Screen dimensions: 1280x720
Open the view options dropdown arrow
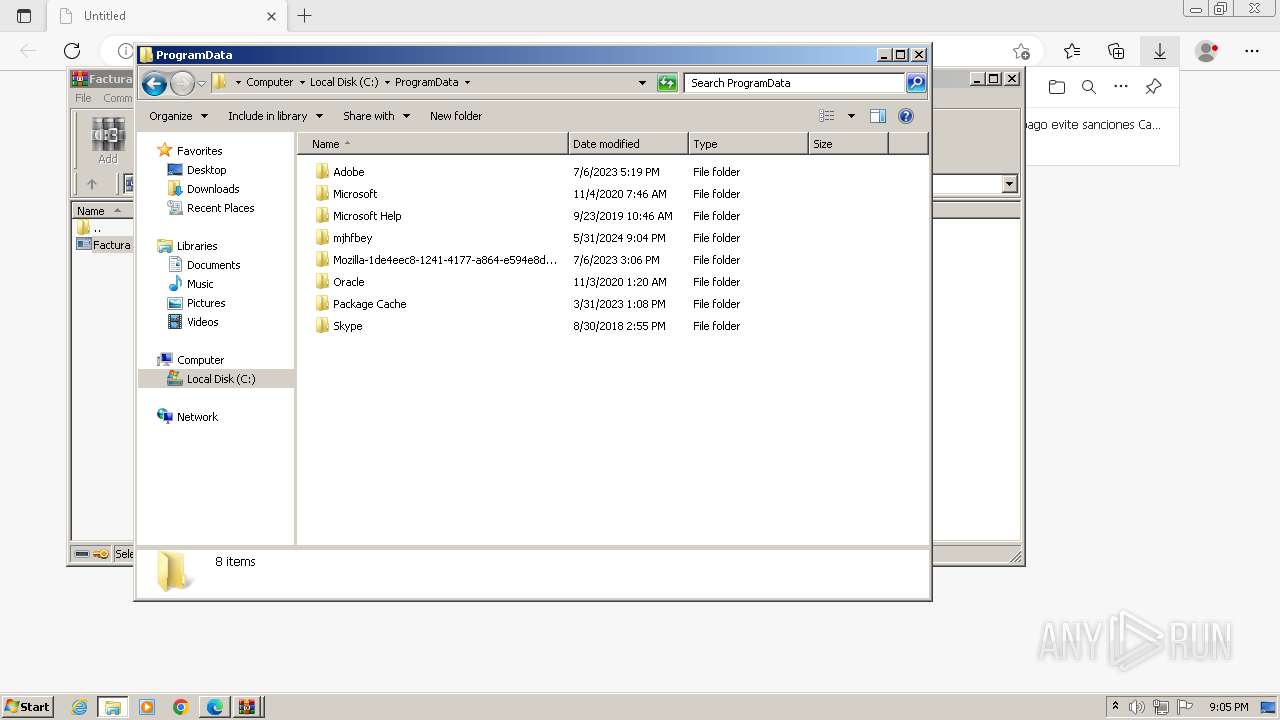pos(851,116)
